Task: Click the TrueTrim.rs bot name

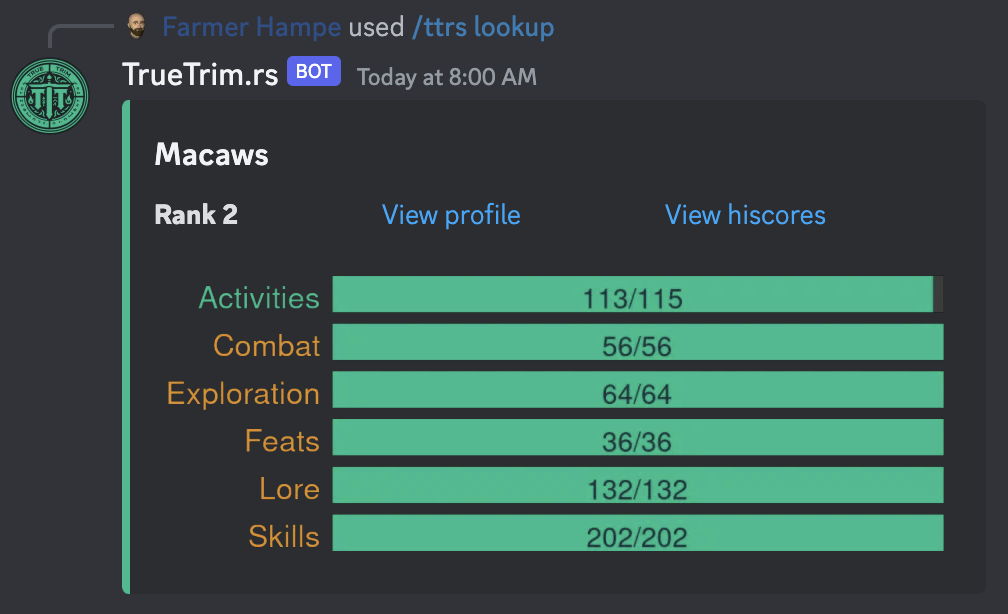Action: pos(200,75)
